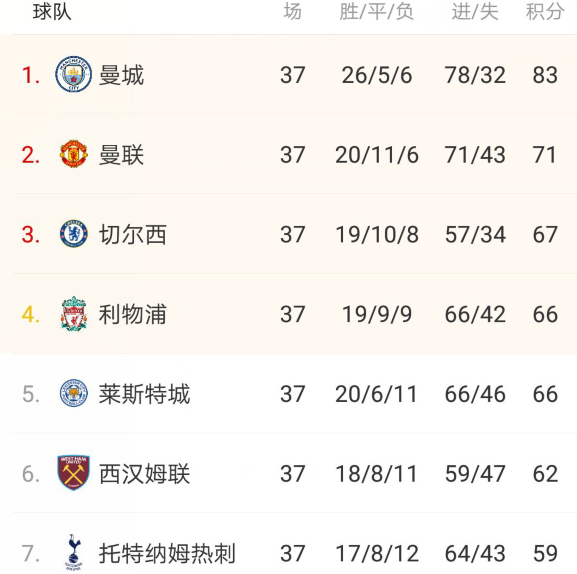Tap team name 托特纳姆热刺
The height and width of the screenshot is (574, 577).
[167, 553]
